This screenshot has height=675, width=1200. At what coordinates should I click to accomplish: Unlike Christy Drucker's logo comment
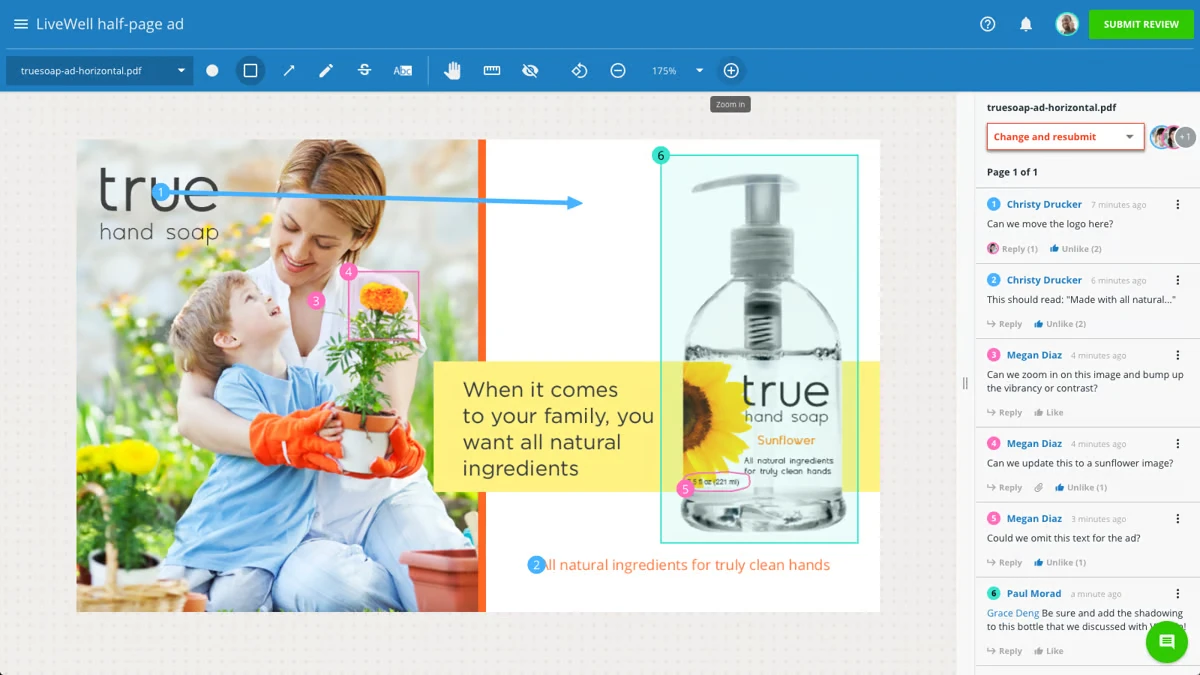click(x=1075, y=249)
